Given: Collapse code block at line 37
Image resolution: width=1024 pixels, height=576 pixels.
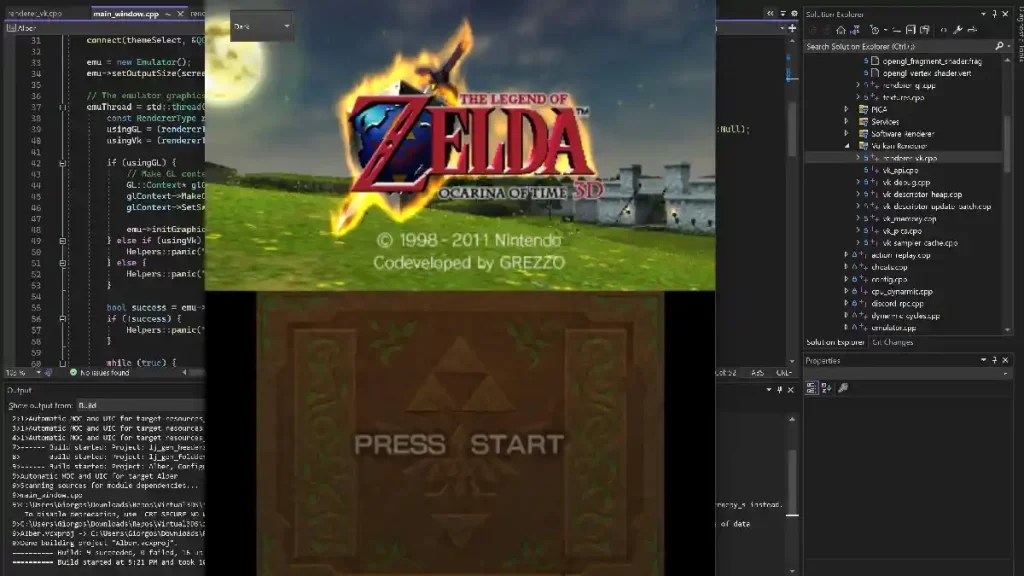Looking at the screenshot, I should pyautogui.click(x=63, y=107).
